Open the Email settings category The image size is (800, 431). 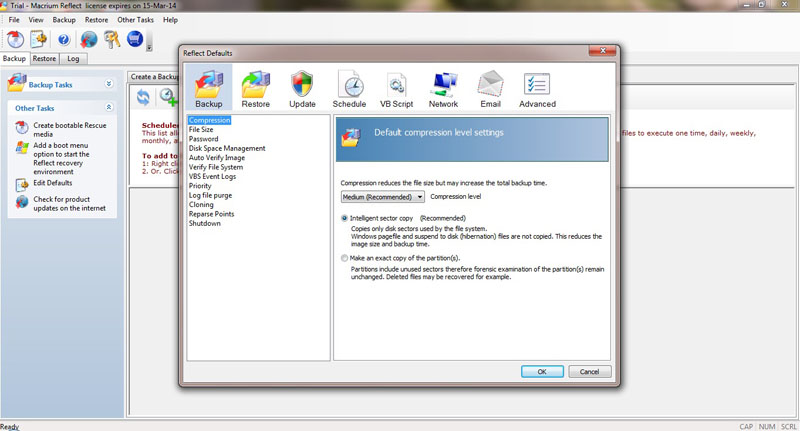click(x=490, y=89)
